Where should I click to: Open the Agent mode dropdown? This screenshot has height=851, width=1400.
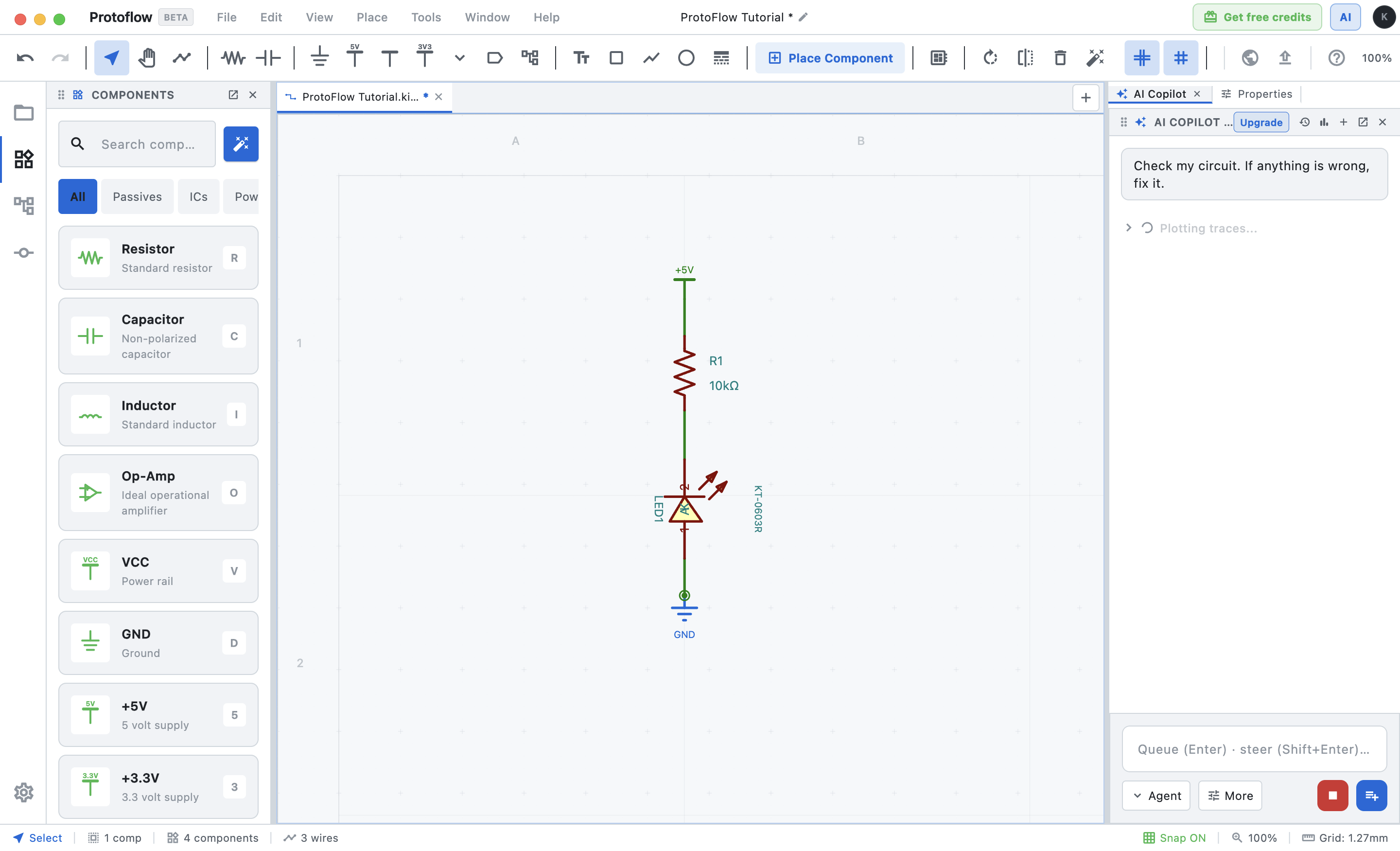point(1156,796)
